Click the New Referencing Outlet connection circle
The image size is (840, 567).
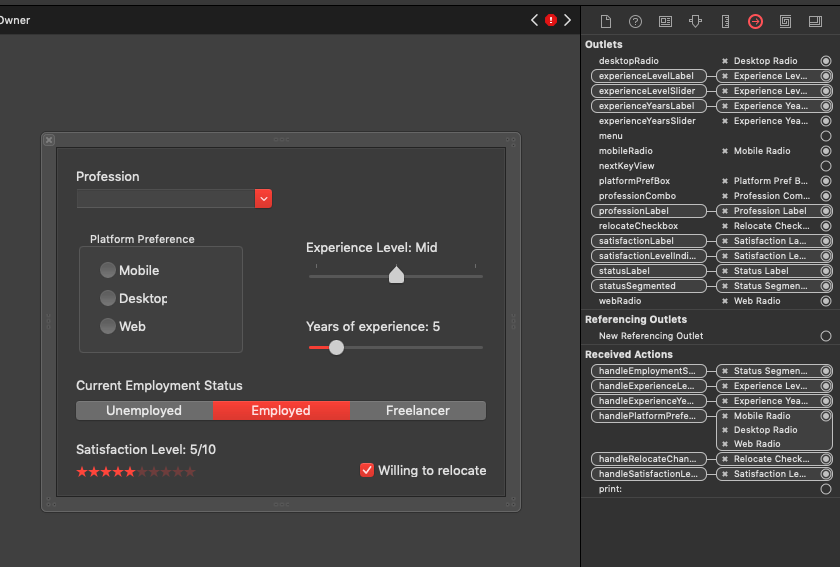826,336
